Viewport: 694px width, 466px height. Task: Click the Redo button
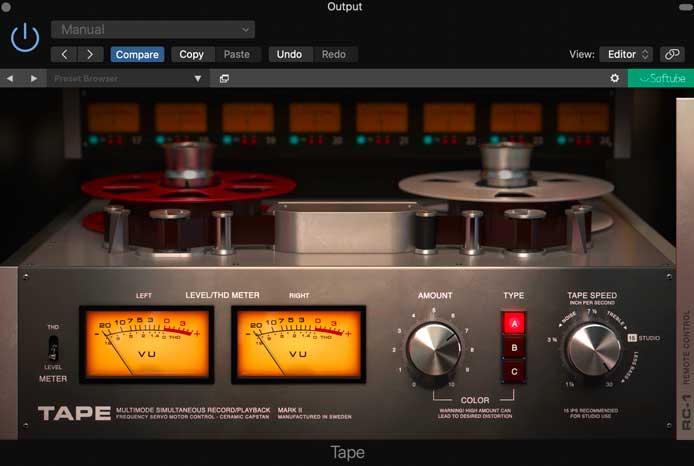[334, 54]
